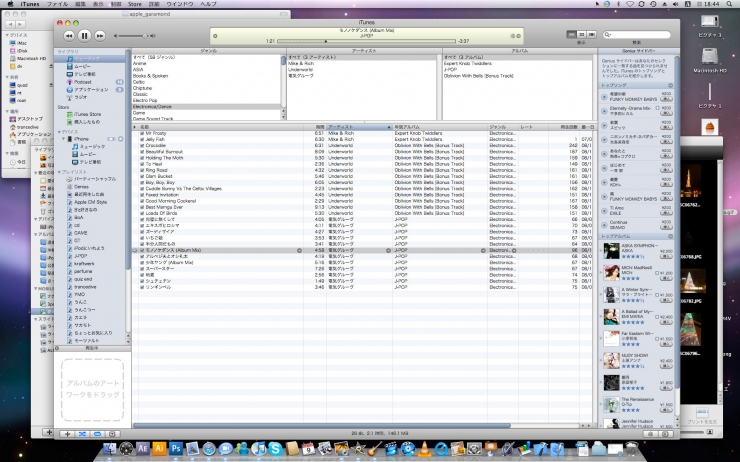This screenshot has height=462, width=740.
Task: Click the iTunes search field
Action: 637,35
